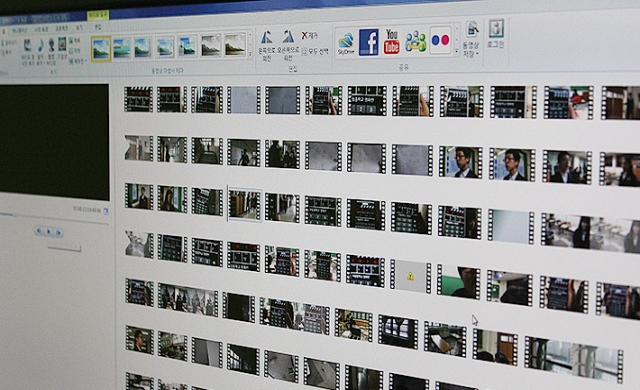
Task: Select all clips with 모두 선택
Action: (315, 52)
